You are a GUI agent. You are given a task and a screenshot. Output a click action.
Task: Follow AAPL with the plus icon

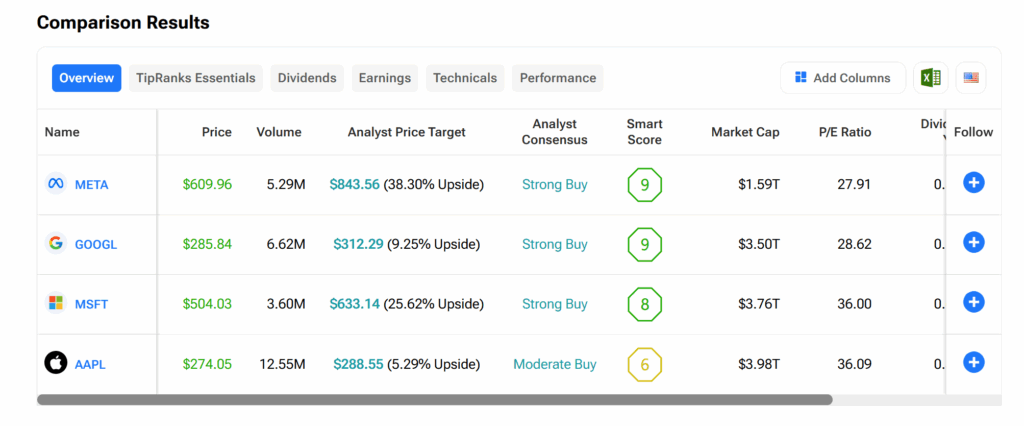[x=973, y=362]
